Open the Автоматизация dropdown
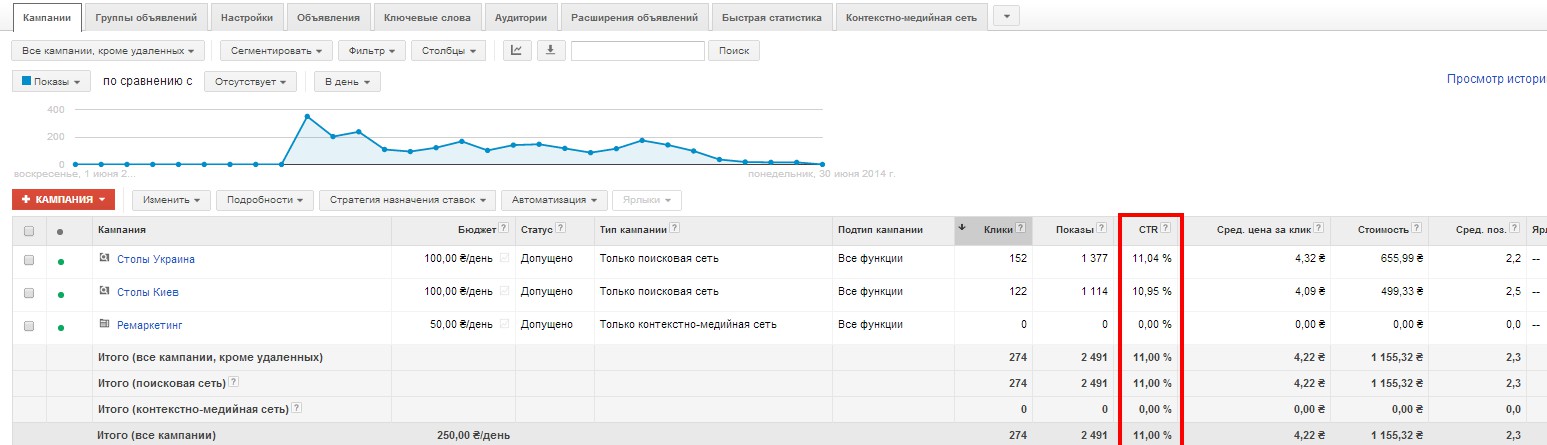Image resolution: width=1547 pixels, height=445 pixels. pyautogui.click(x=554, y=200)
